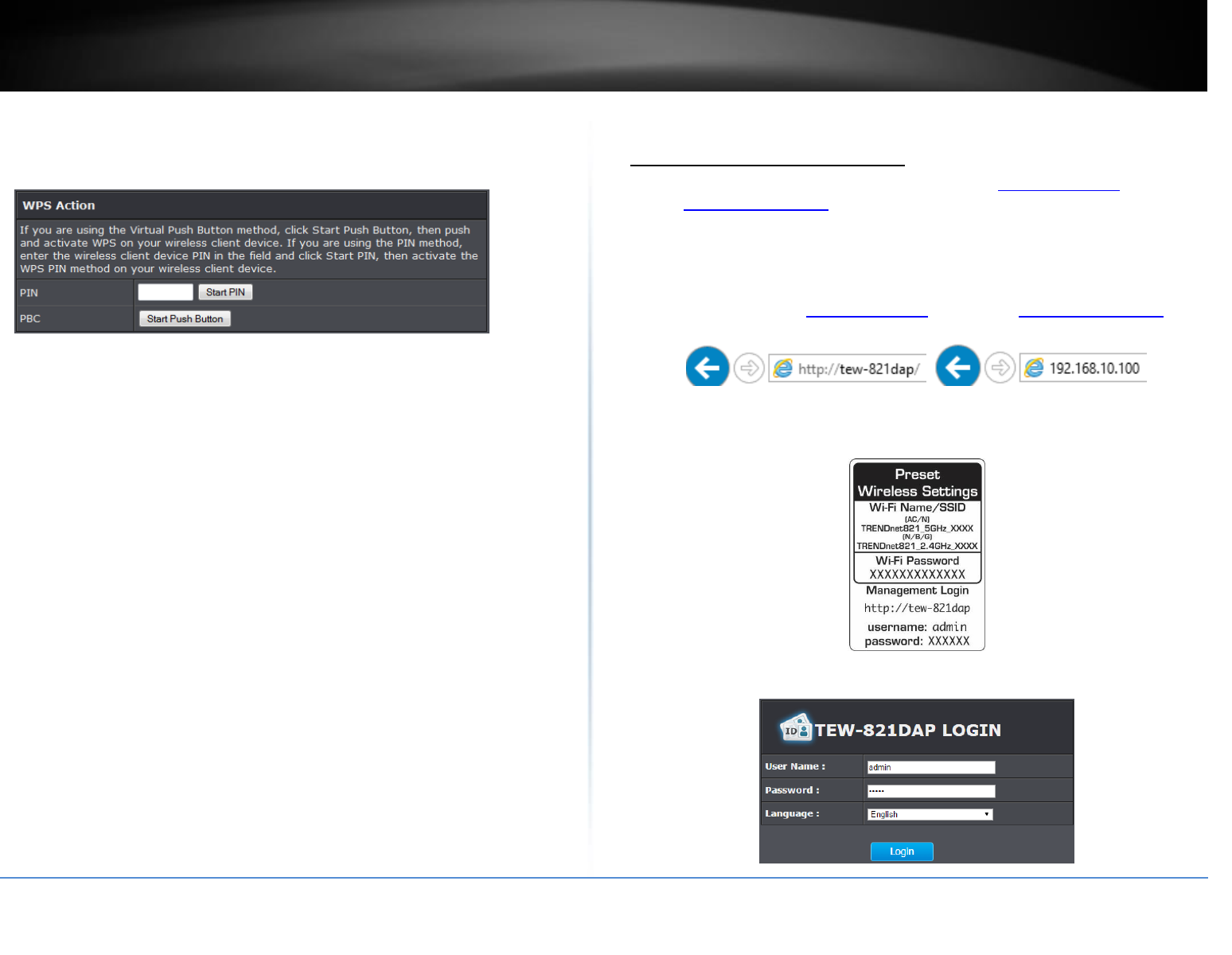The image size is (1232, 955).
Task: Click the PBC row label
Action: pos(30,318)
